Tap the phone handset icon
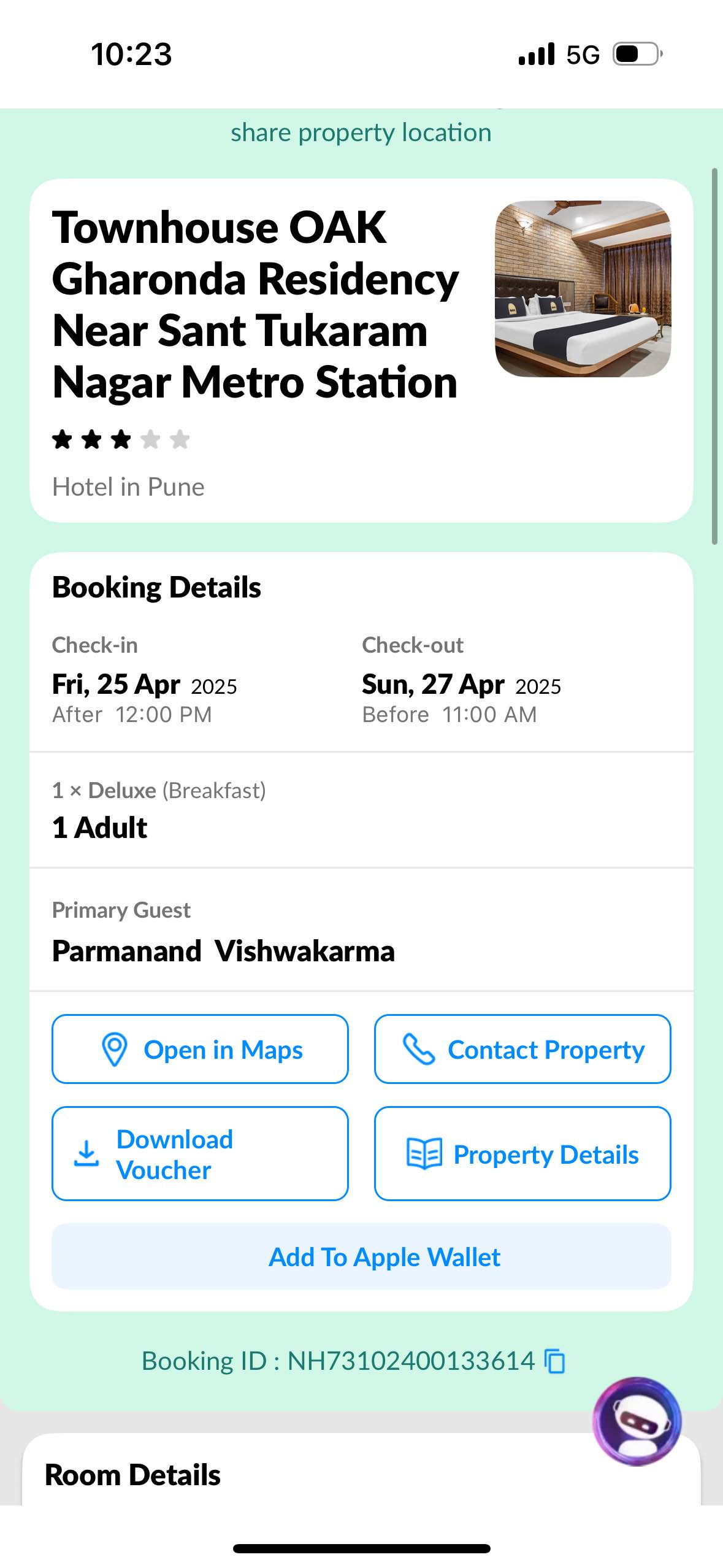Viewport: 723px width, 1568px height. (x=419, y=1049)
